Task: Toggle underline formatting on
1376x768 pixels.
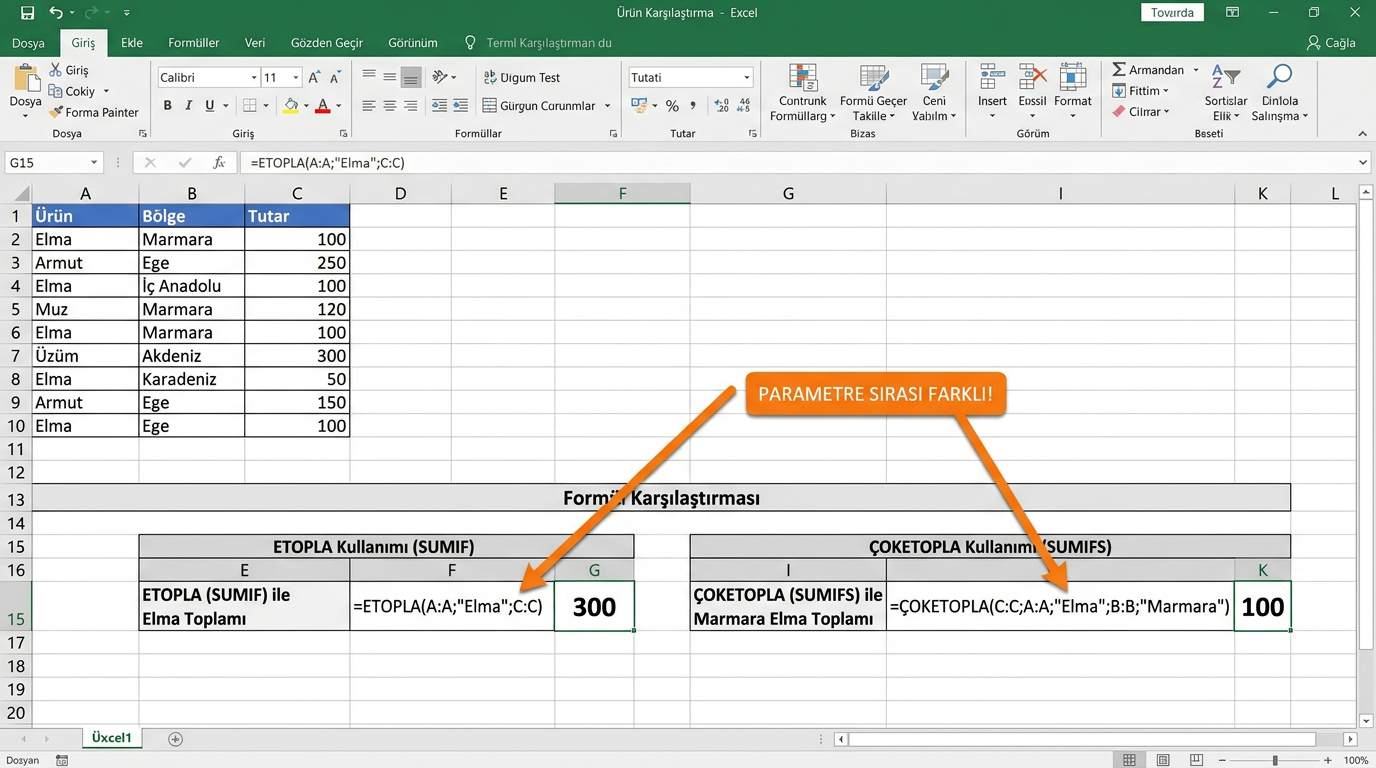Action: 209,106
